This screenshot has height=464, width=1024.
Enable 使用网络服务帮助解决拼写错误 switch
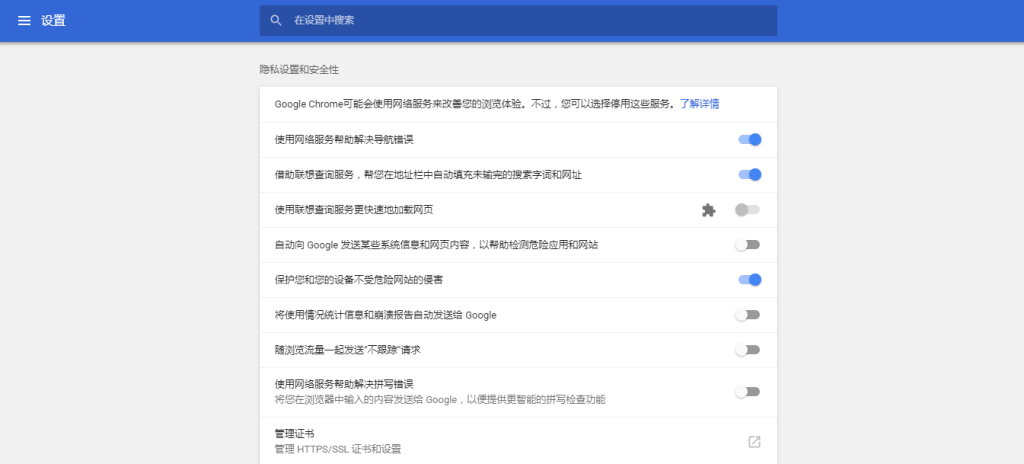(748, 392)
